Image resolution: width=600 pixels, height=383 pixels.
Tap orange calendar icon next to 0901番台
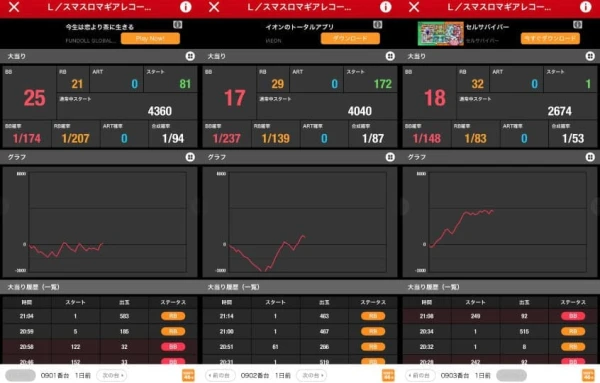click(x=188, y=375)
